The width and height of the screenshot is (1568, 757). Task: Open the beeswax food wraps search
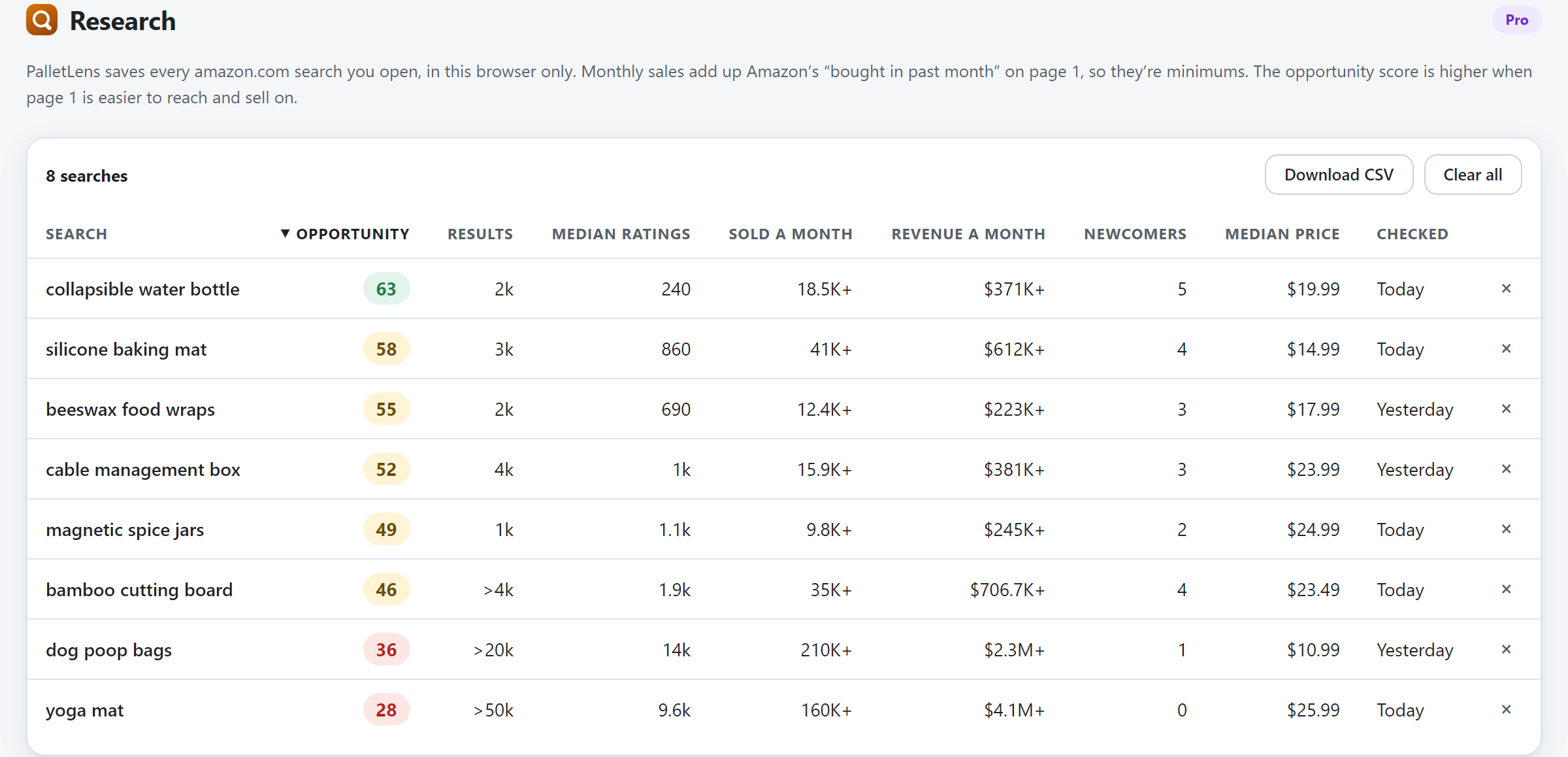pos(130,409)
